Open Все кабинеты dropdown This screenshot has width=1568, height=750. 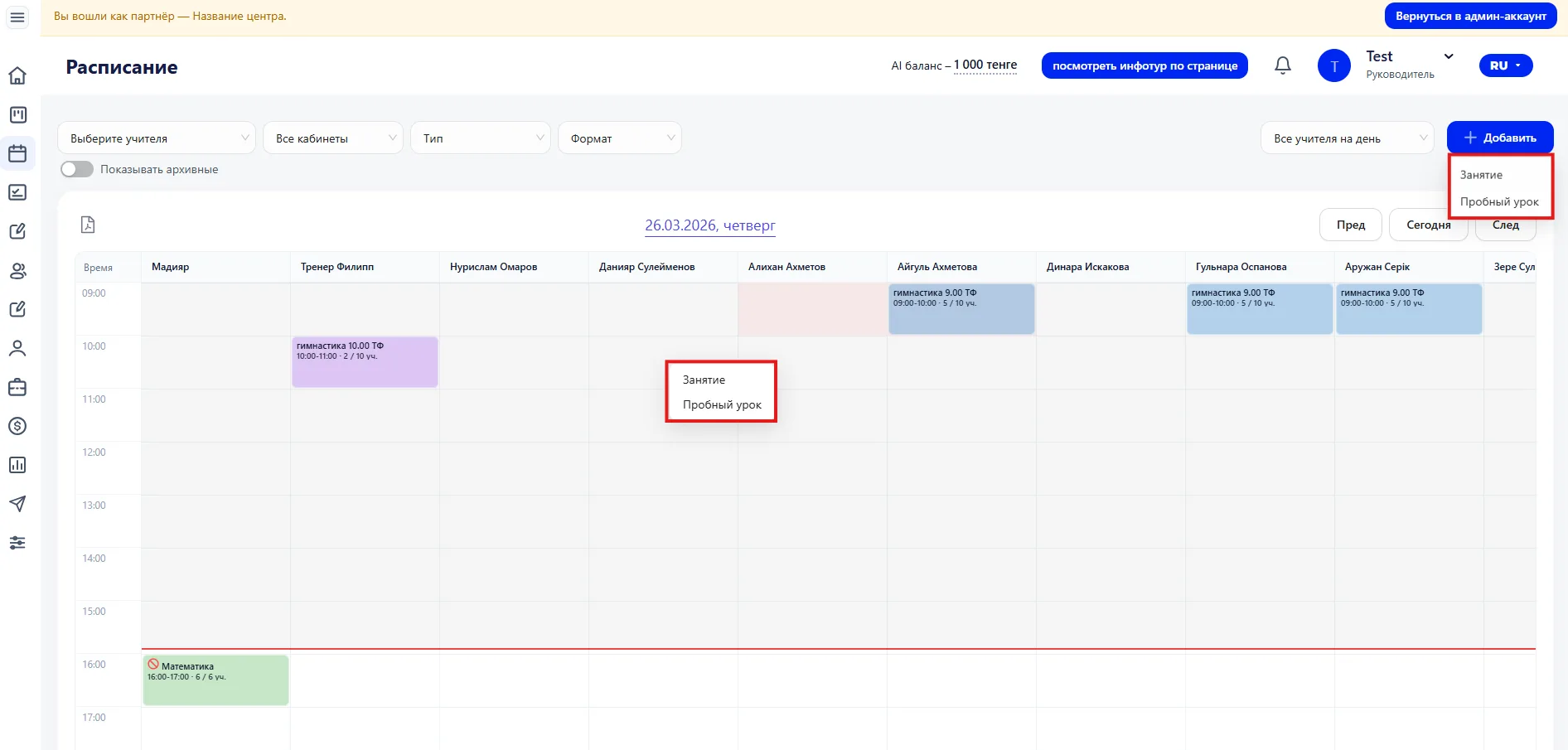point(333,138)
